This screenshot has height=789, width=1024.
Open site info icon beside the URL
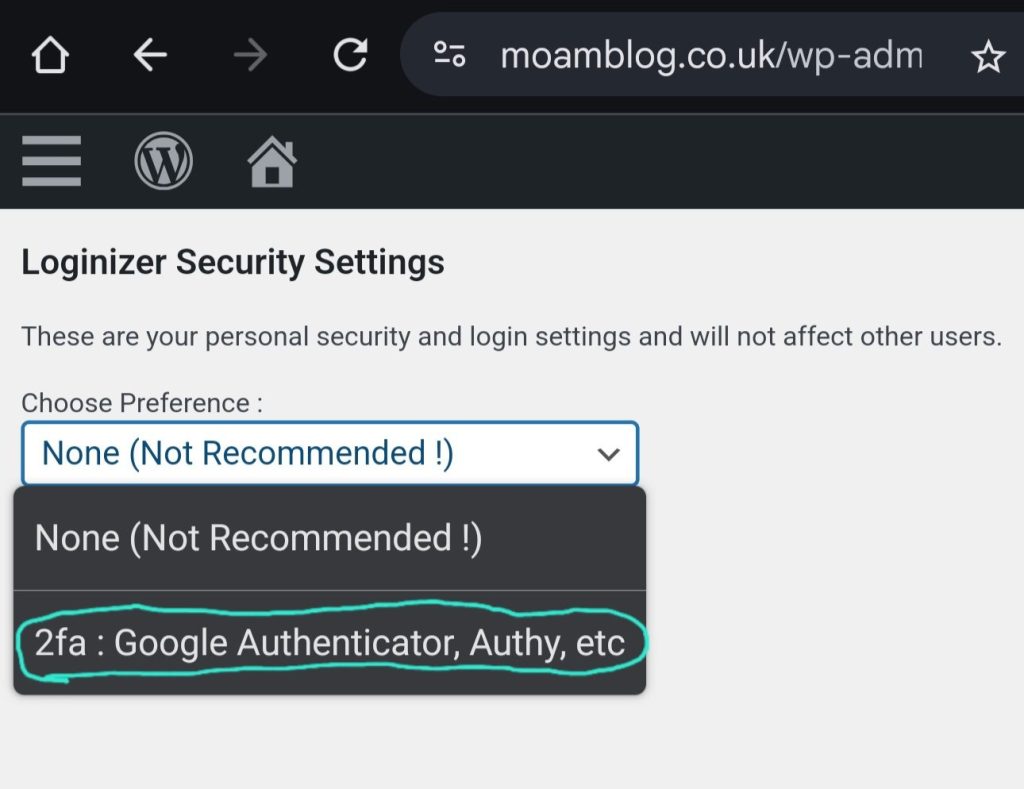coord(449,56)
